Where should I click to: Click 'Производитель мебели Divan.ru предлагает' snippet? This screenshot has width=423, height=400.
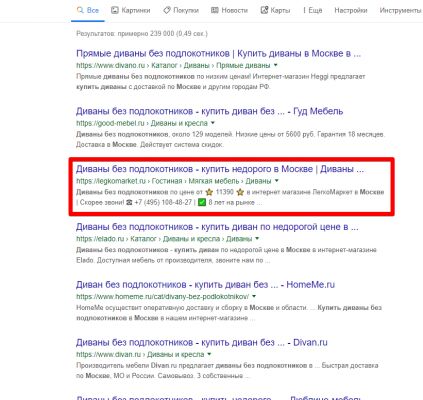click(x=145, y=365)
